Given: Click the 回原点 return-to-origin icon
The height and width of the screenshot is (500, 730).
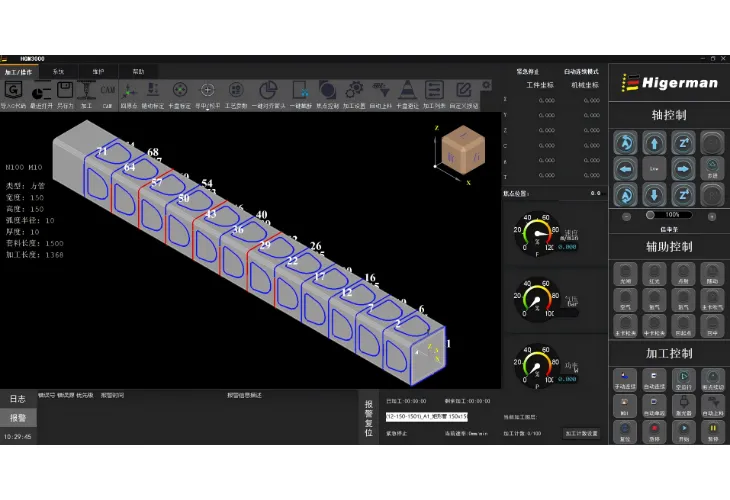Looking at the screenshot, I should pyautogui.click(x=128, y=91).
